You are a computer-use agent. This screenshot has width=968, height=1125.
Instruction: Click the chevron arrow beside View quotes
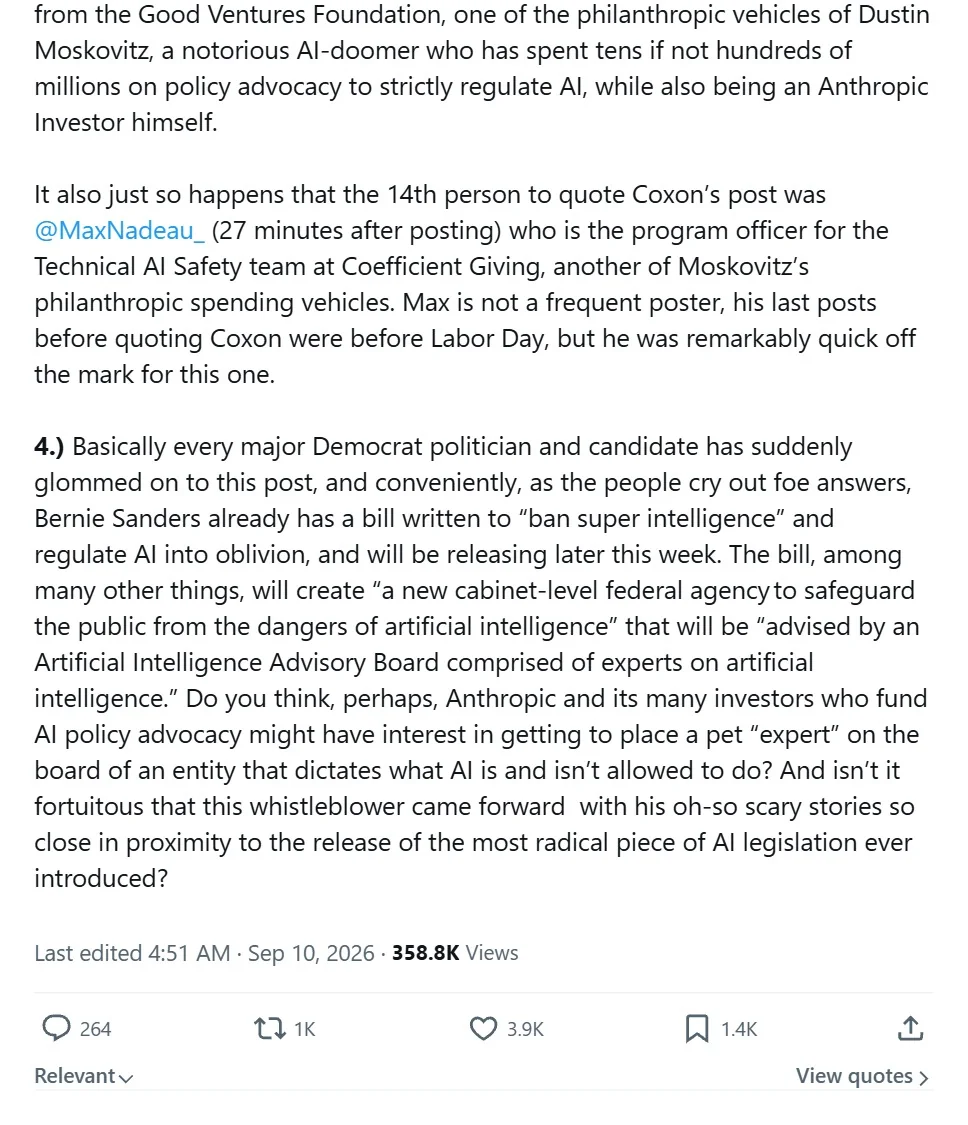[x=924, y=1078]
